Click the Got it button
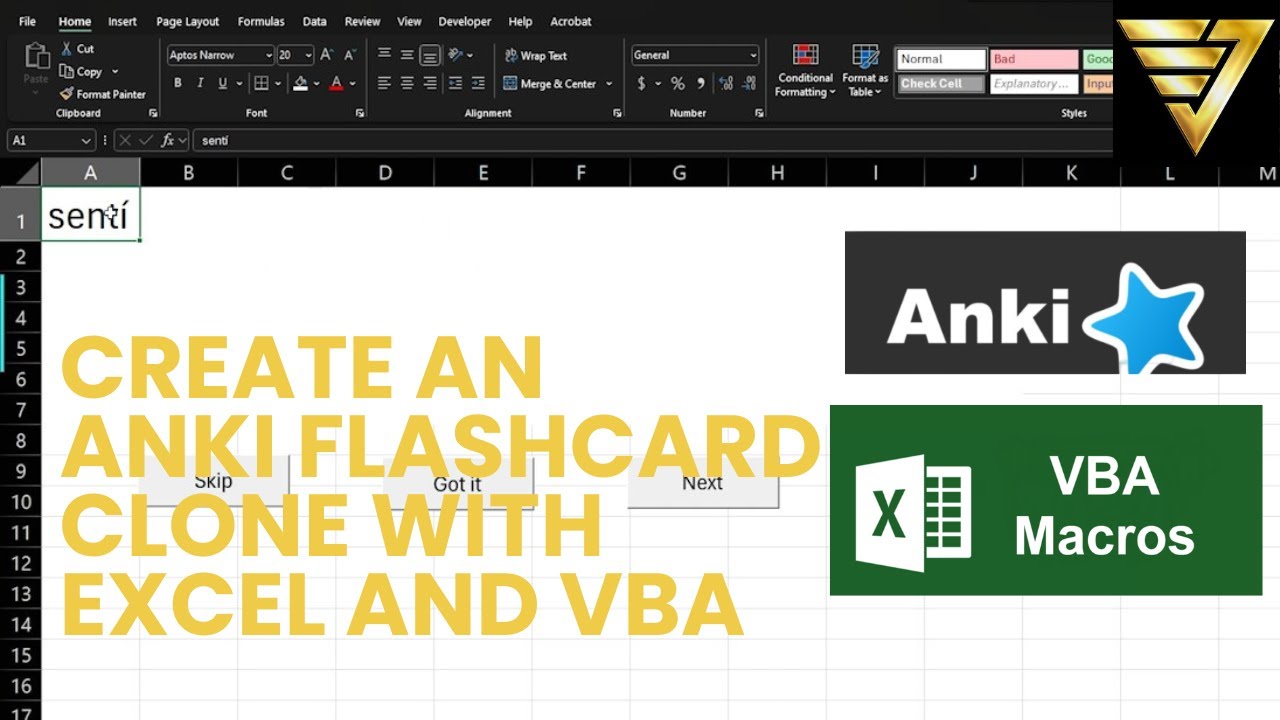 click(458, 484)
